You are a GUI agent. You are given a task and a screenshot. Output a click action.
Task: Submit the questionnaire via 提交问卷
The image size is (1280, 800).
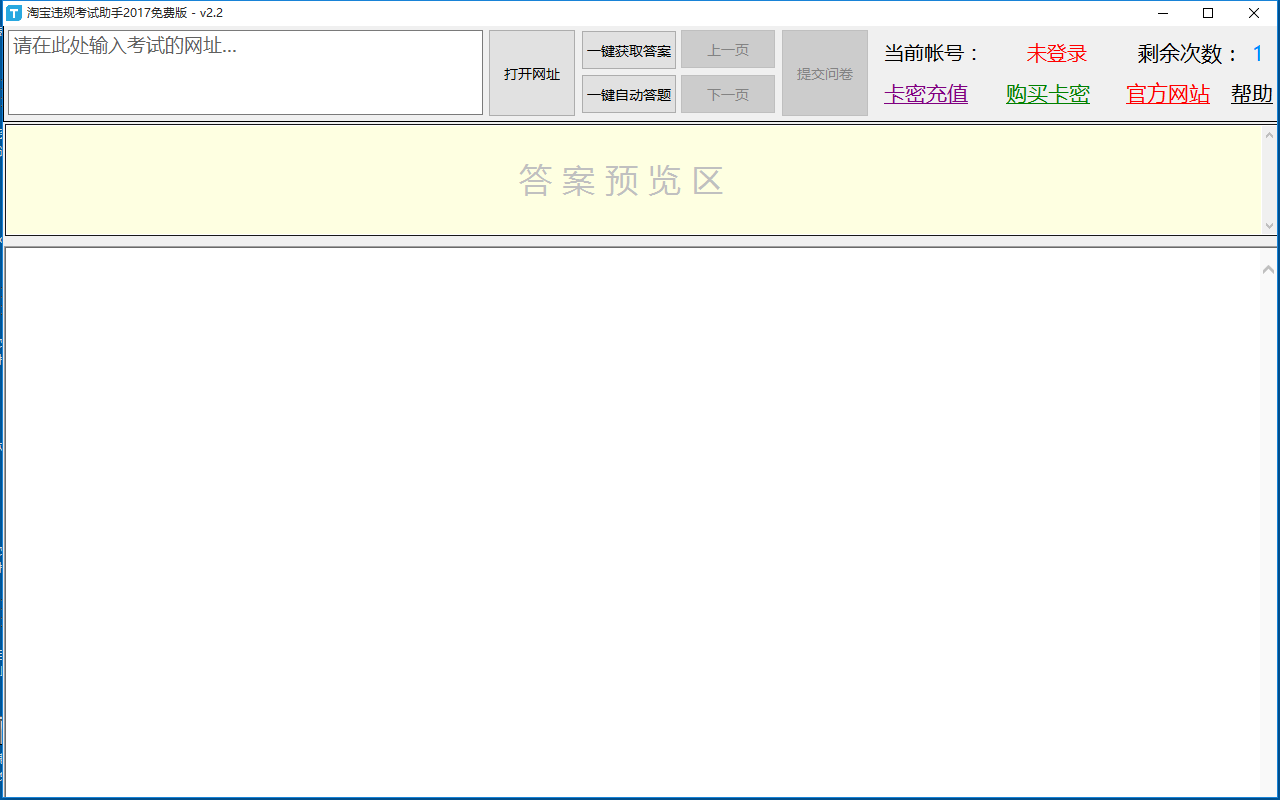coord(825,73)
